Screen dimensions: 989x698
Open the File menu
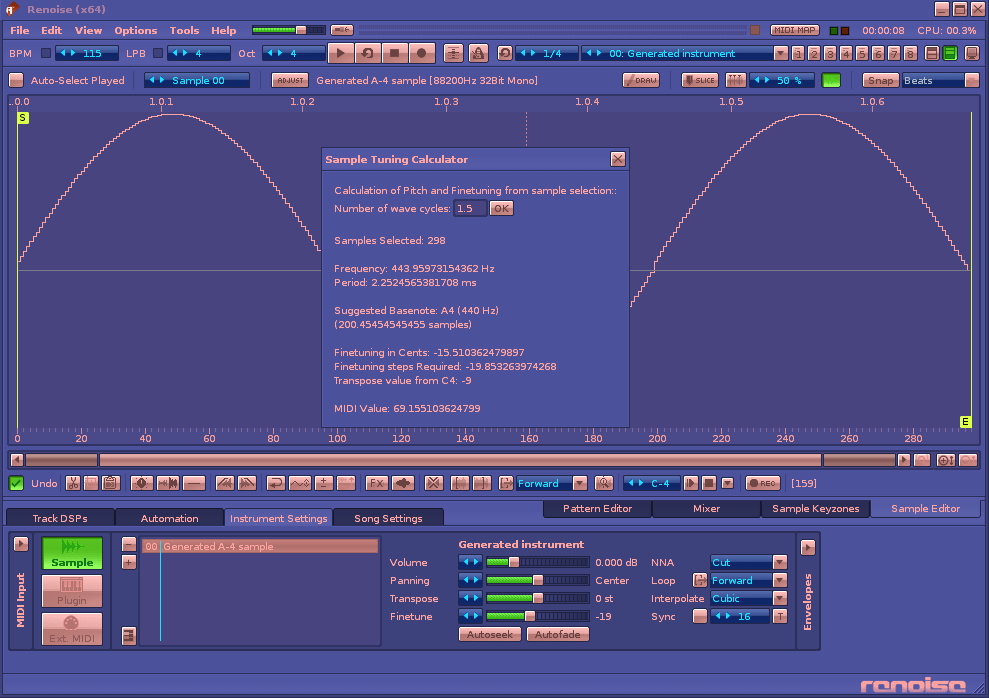20,30
